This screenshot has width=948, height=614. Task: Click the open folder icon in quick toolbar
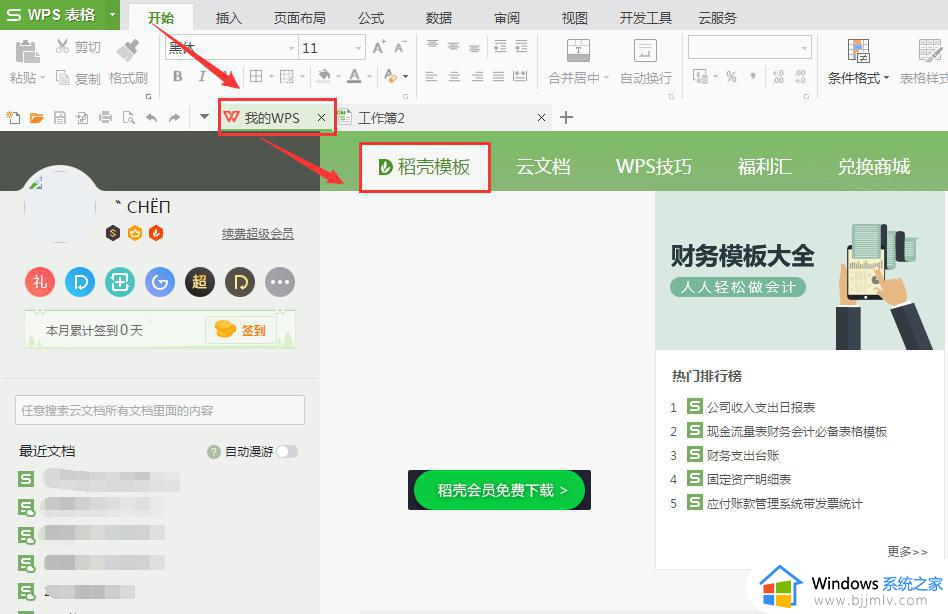37,117
